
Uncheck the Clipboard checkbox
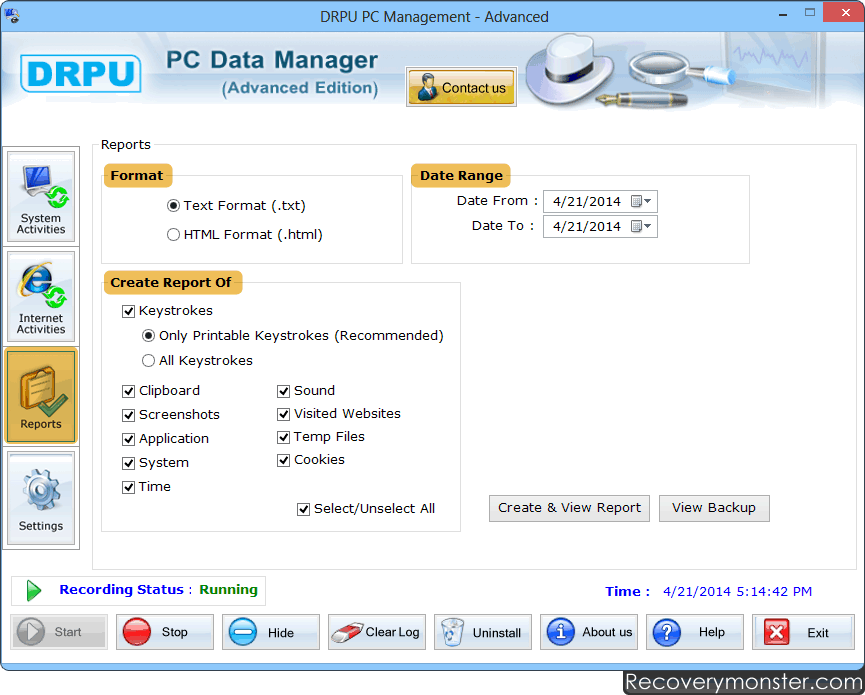click(x=129, y=391)
